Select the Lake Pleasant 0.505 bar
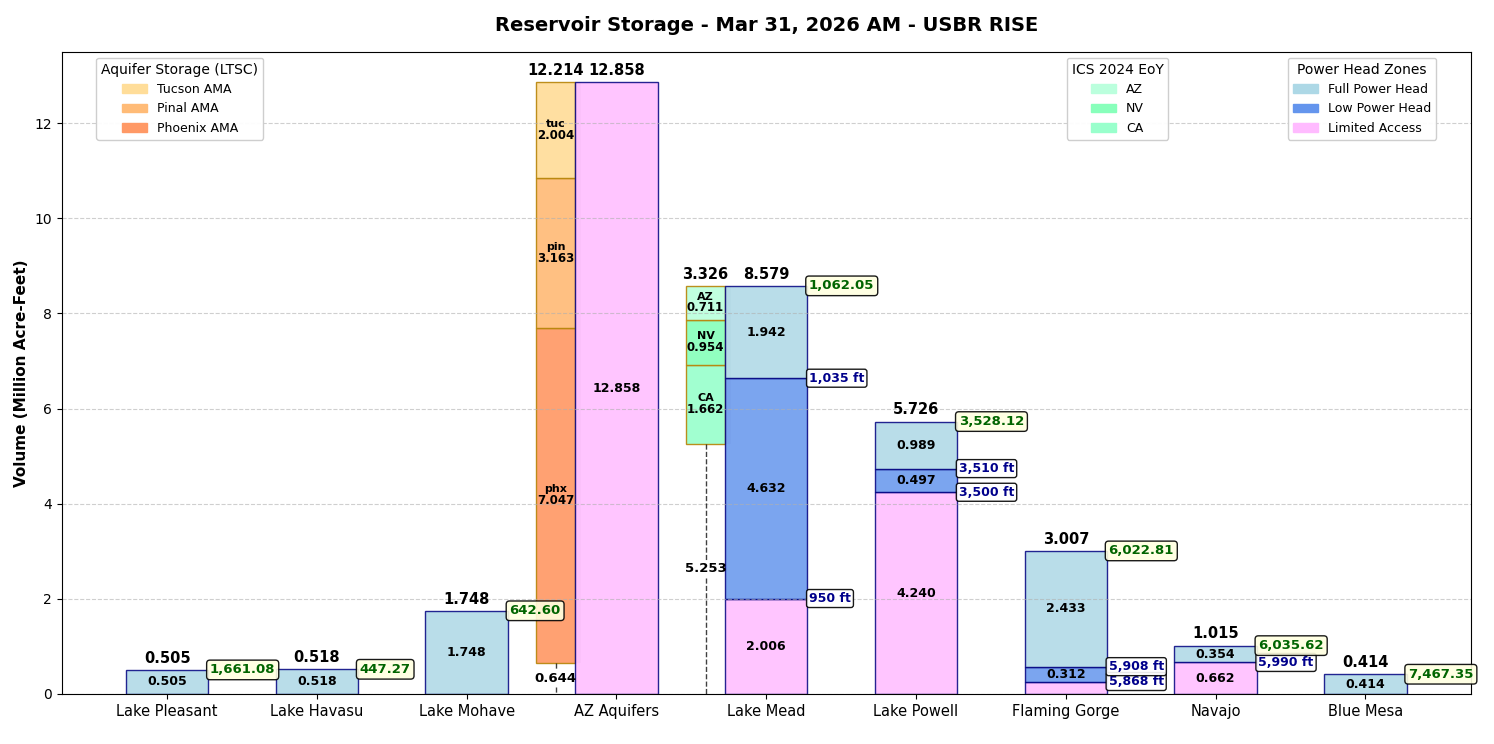The height and width of the screenshot is (744, 1494). (x=167, y=682)
